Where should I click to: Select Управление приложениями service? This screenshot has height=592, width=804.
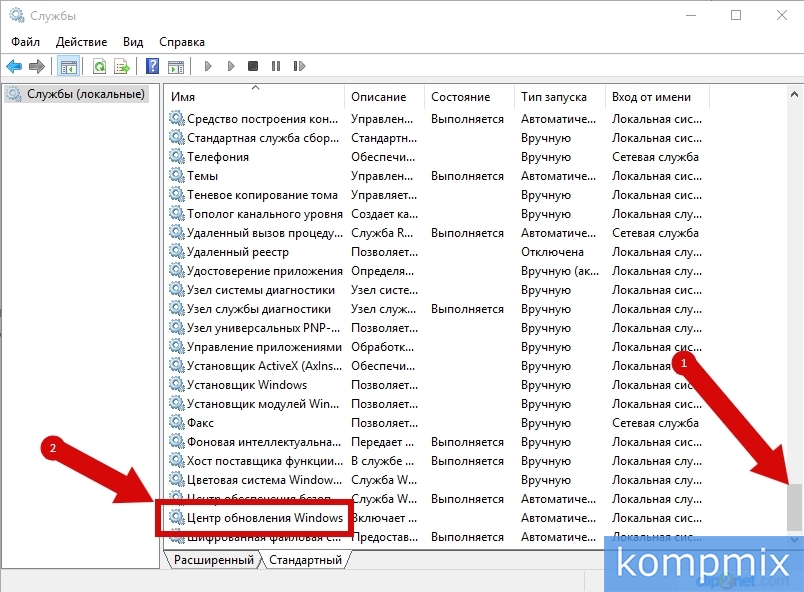tap(264, 346)
